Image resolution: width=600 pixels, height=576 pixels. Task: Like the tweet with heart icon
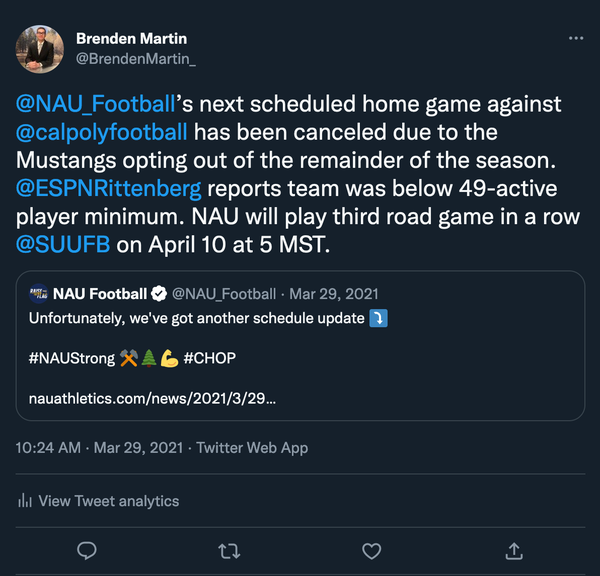(371, 550)
